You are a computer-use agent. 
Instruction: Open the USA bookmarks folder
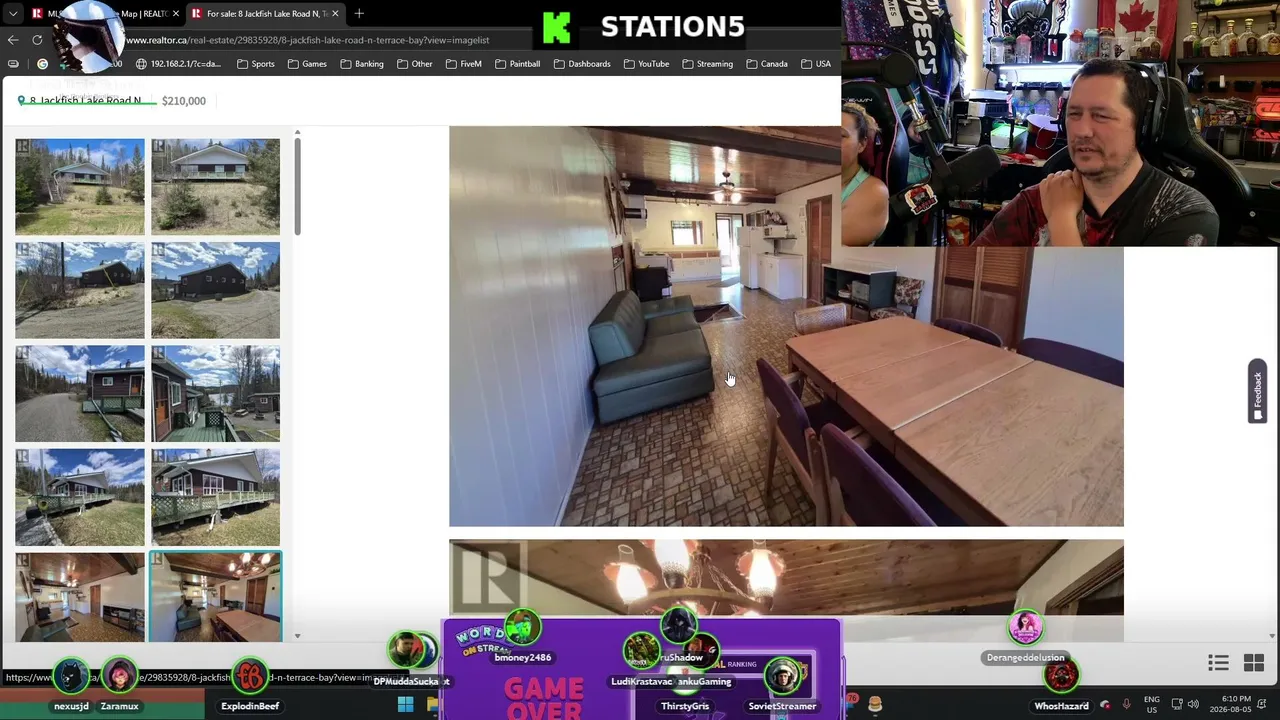(815, 64)
